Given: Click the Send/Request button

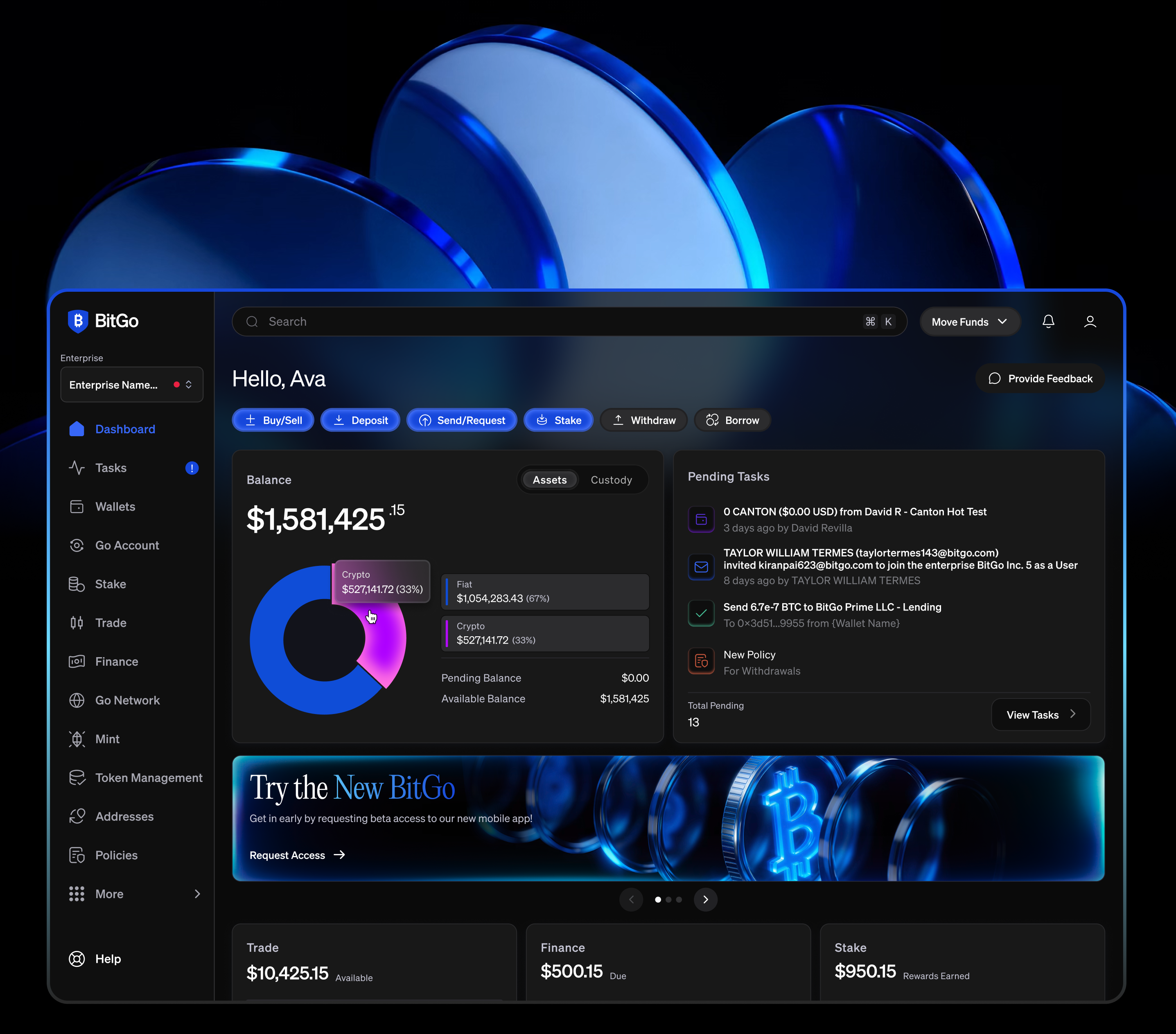Looking at the screenshot, I should pyautogui.click(x=461, y=420).
